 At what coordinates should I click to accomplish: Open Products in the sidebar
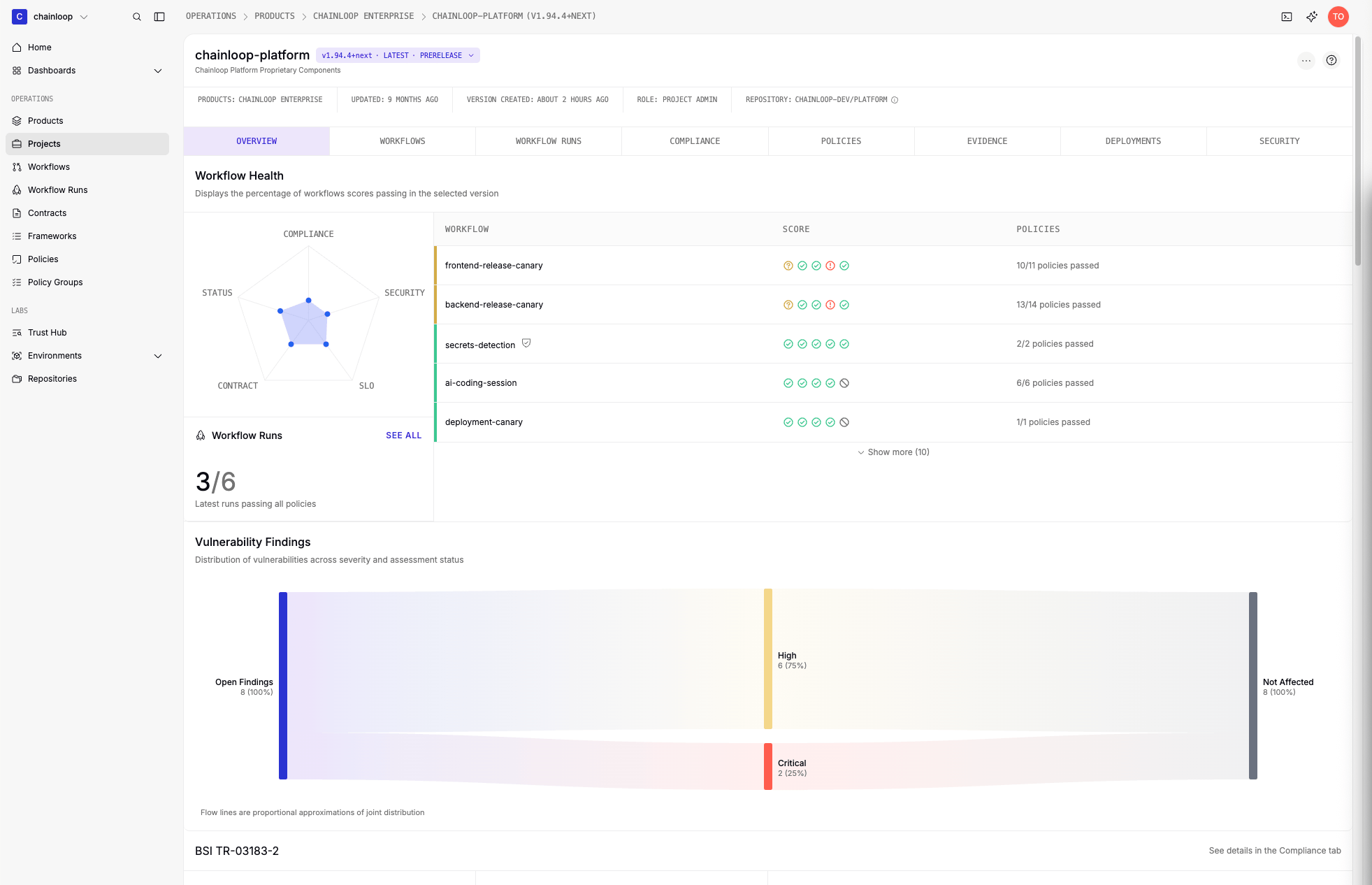point(87,121)
